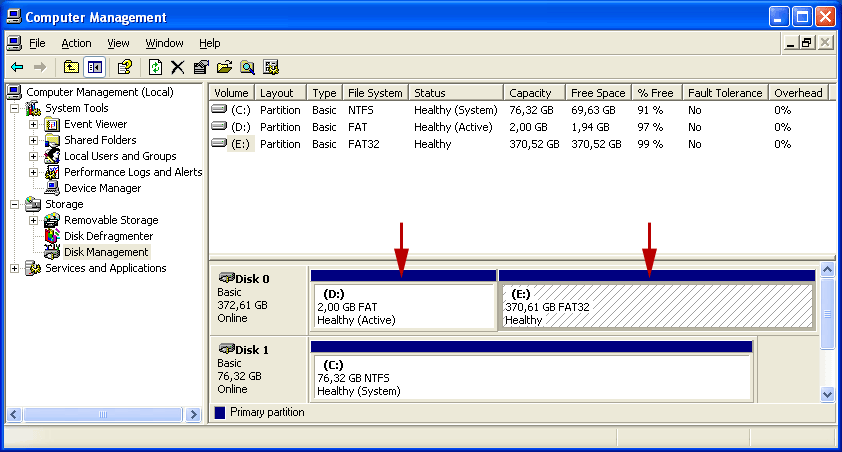Click the Open folder toolbar icon
842x452 pixels.
click(x=224, y=67)
